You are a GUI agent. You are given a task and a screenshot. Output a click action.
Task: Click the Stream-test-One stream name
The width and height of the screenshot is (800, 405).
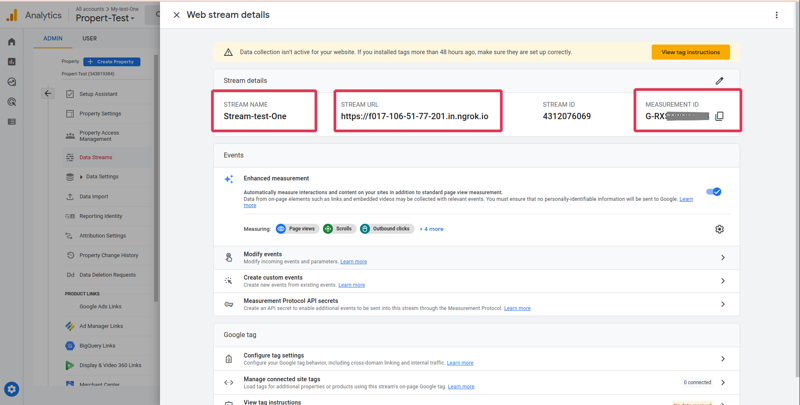click(255, 116)
